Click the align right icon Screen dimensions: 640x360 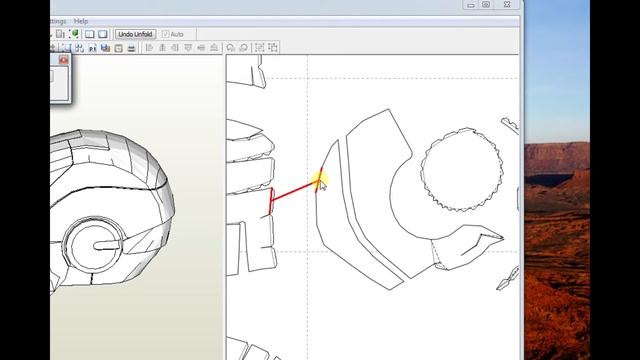tap(175, 48)
